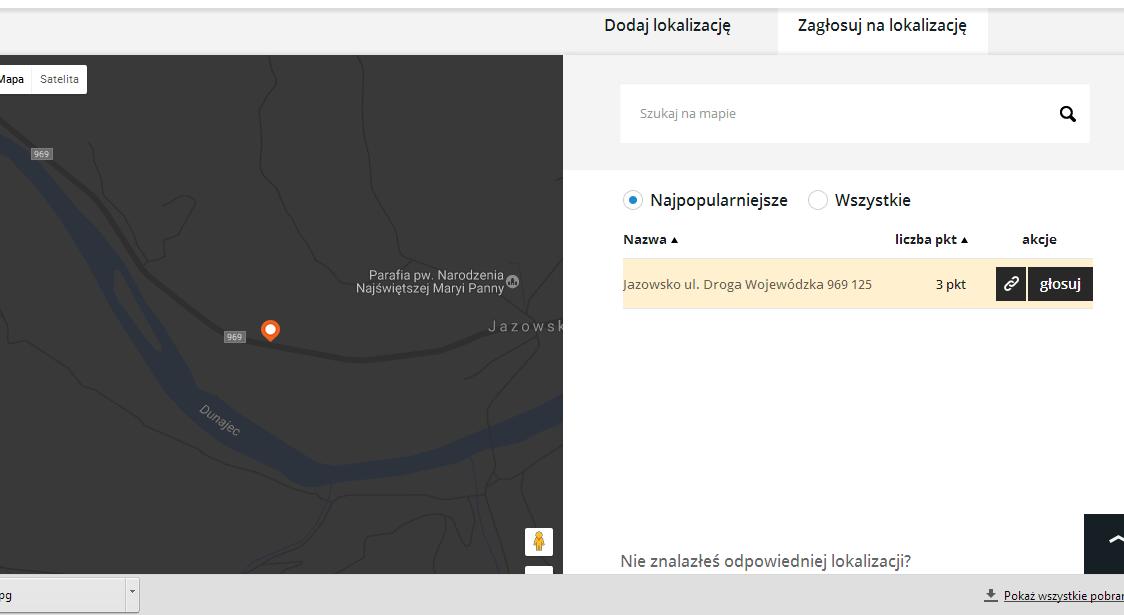Select the Wszystkie radio button
Image resolution: width=1124 pixels, height=615 pixels.
coord(817,200)
